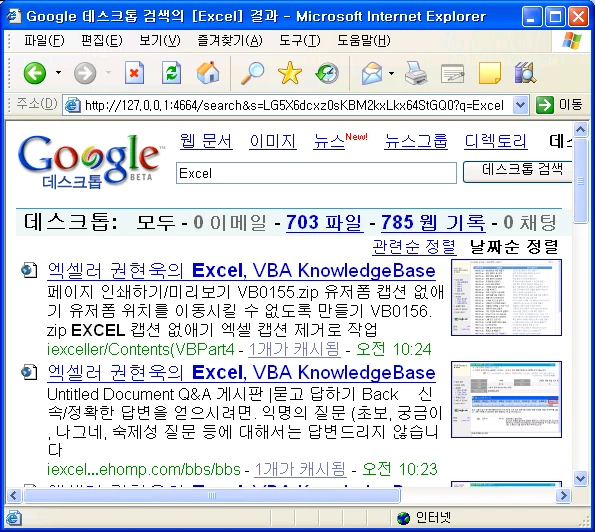Viewport: 595px width, 532px height.
Task: Open second Excel, VBA KnowledgeBase result
Action: point(241,373)
